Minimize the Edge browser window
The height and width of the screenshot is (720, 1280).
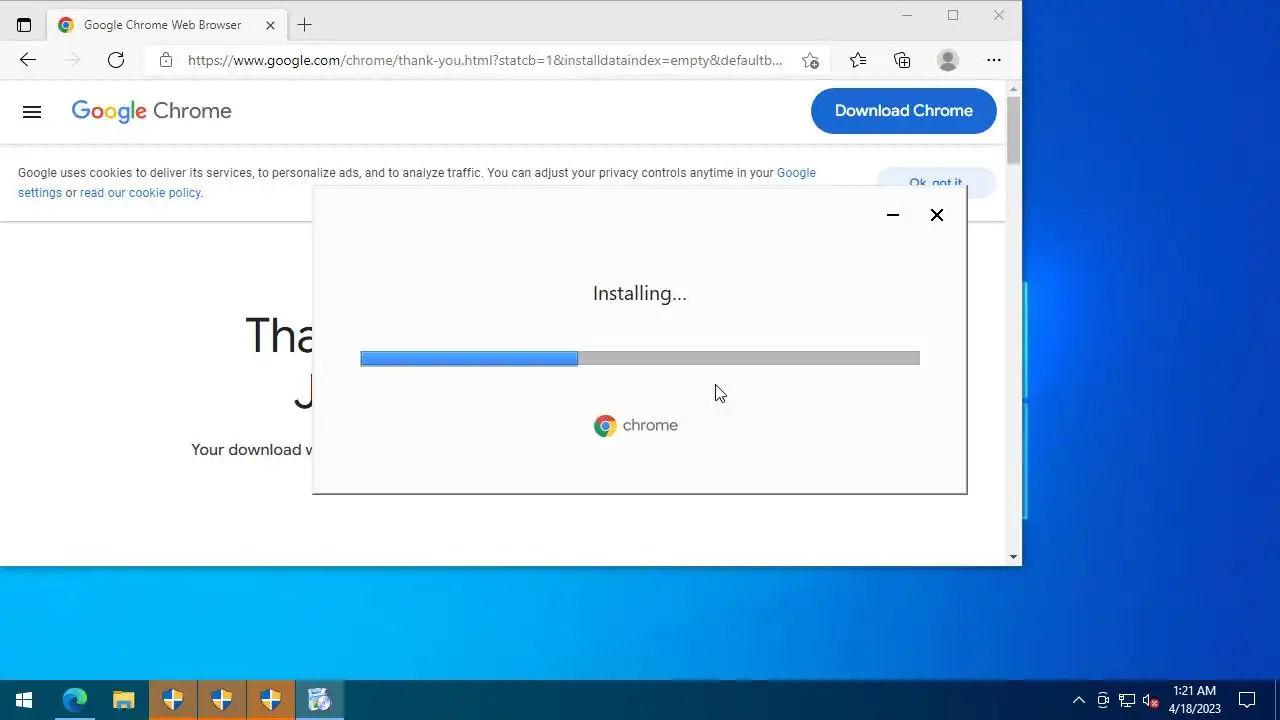coord(907,15)
